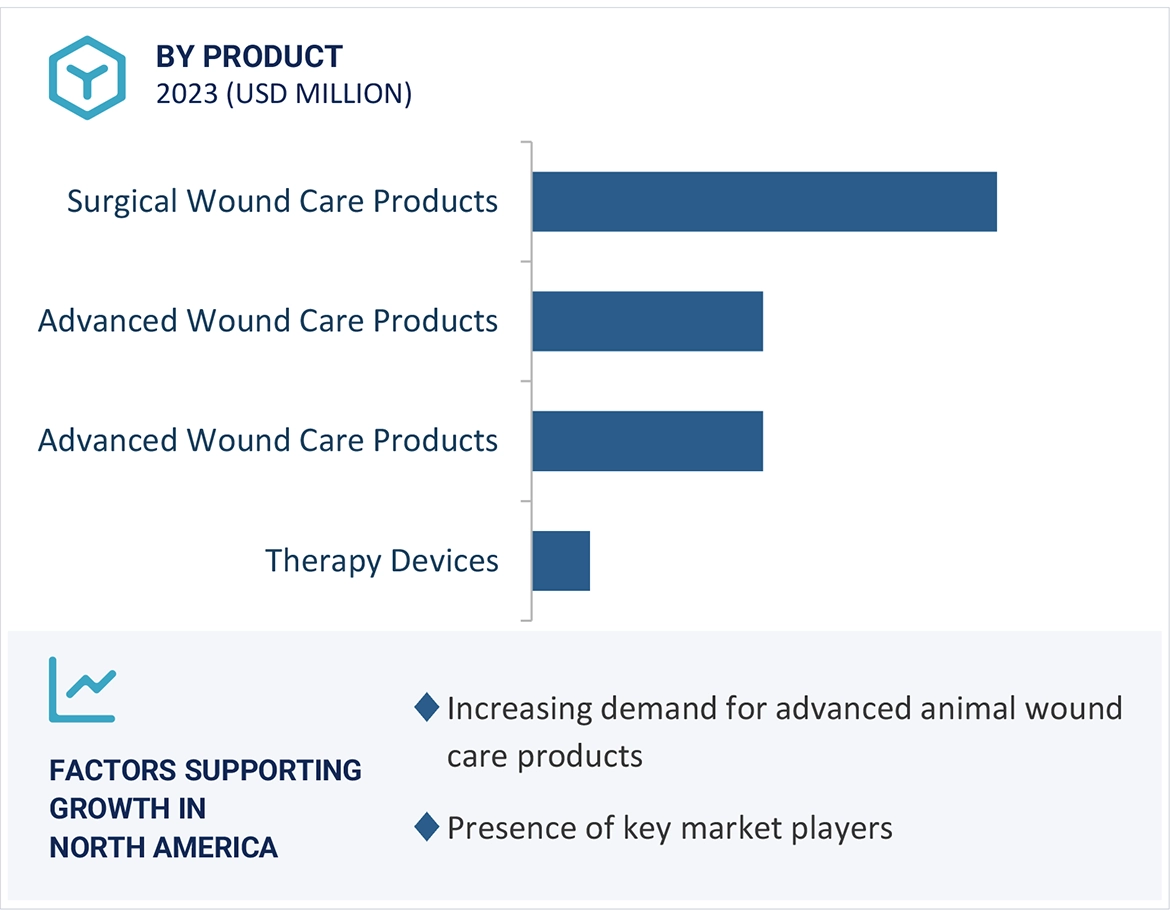
Task: Click the Increasing demand for advanced animal wound text
Action: coord(784,708)
